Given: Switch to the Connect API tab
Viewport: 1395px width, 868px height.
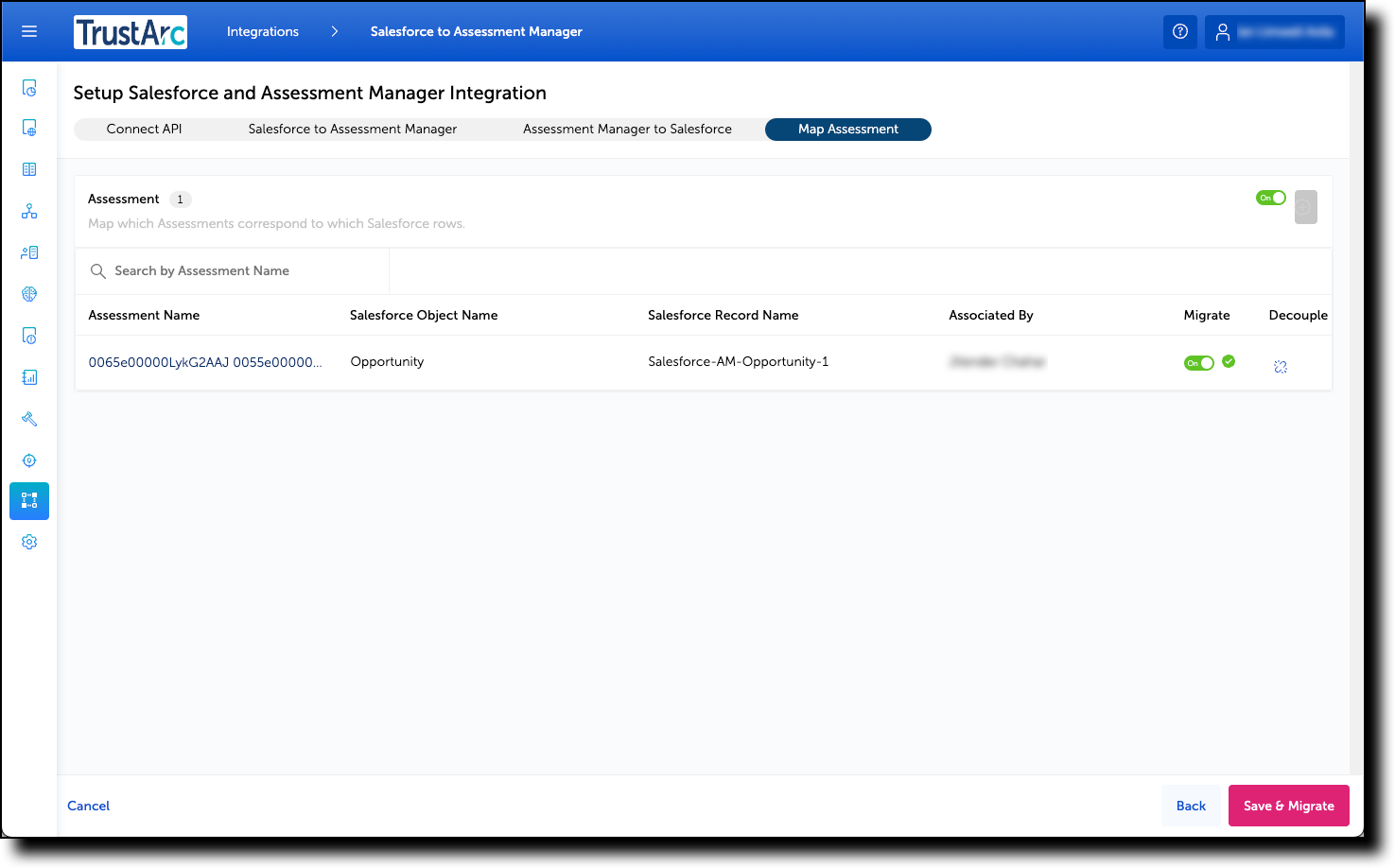Looking at the screenshot, I should tap(144, 129).
